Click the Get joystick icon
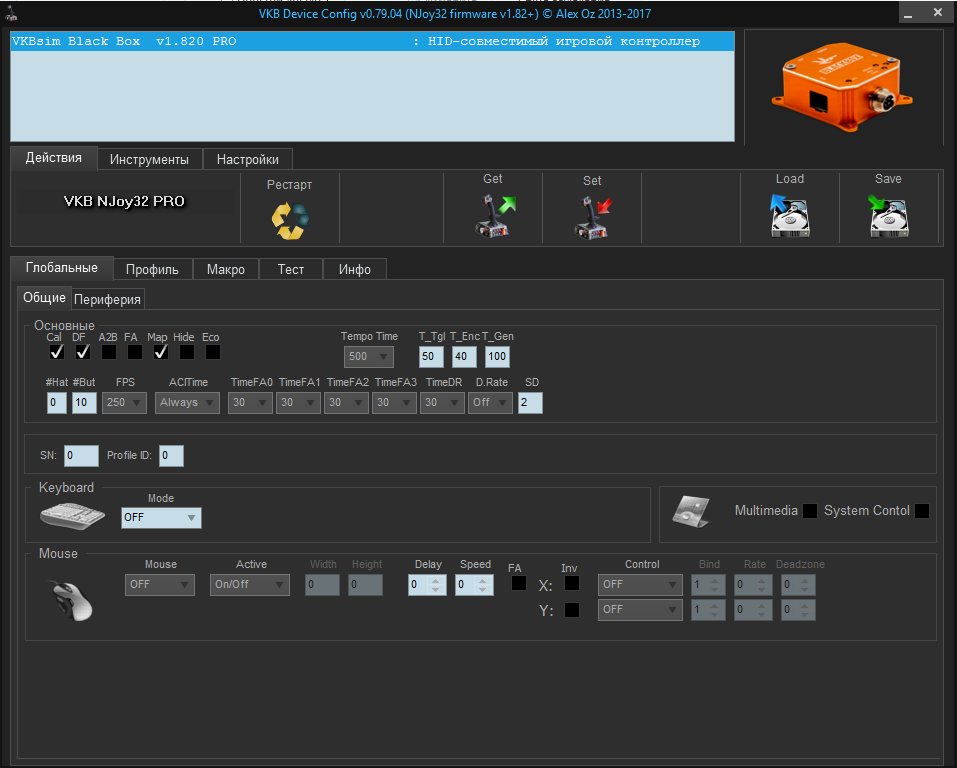 click(x=495, y=216)
